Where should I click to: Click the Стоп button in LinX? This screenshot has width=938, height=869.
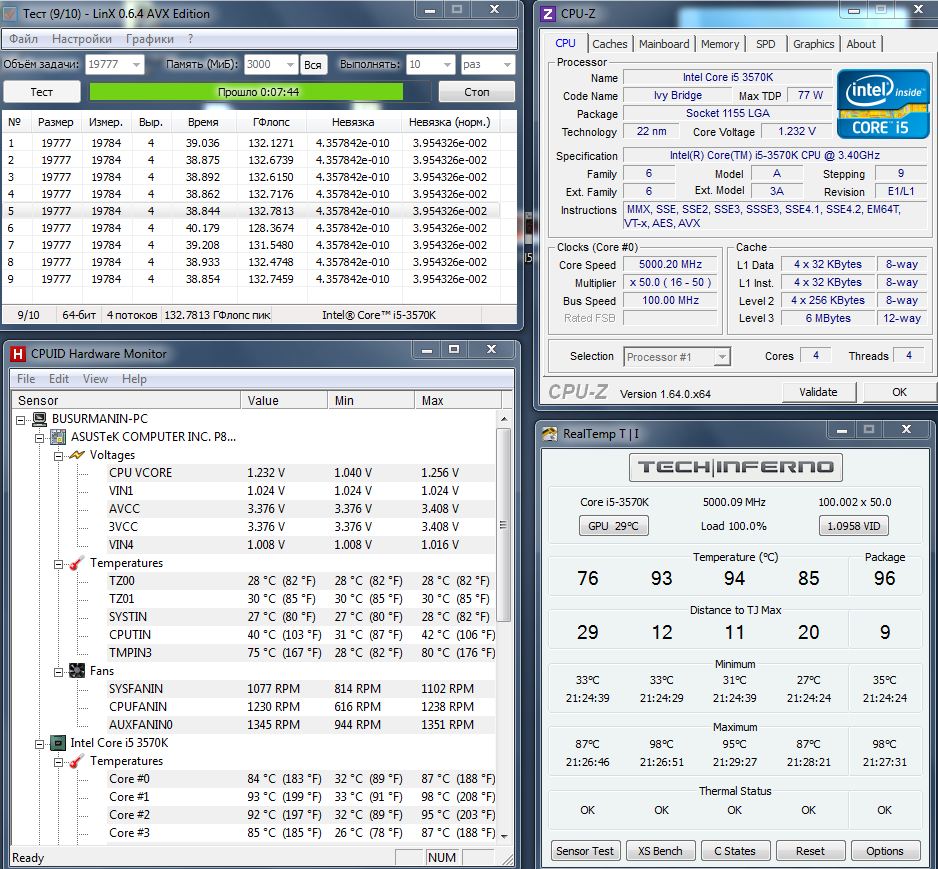pyautogui.click(x=477, y=92)
